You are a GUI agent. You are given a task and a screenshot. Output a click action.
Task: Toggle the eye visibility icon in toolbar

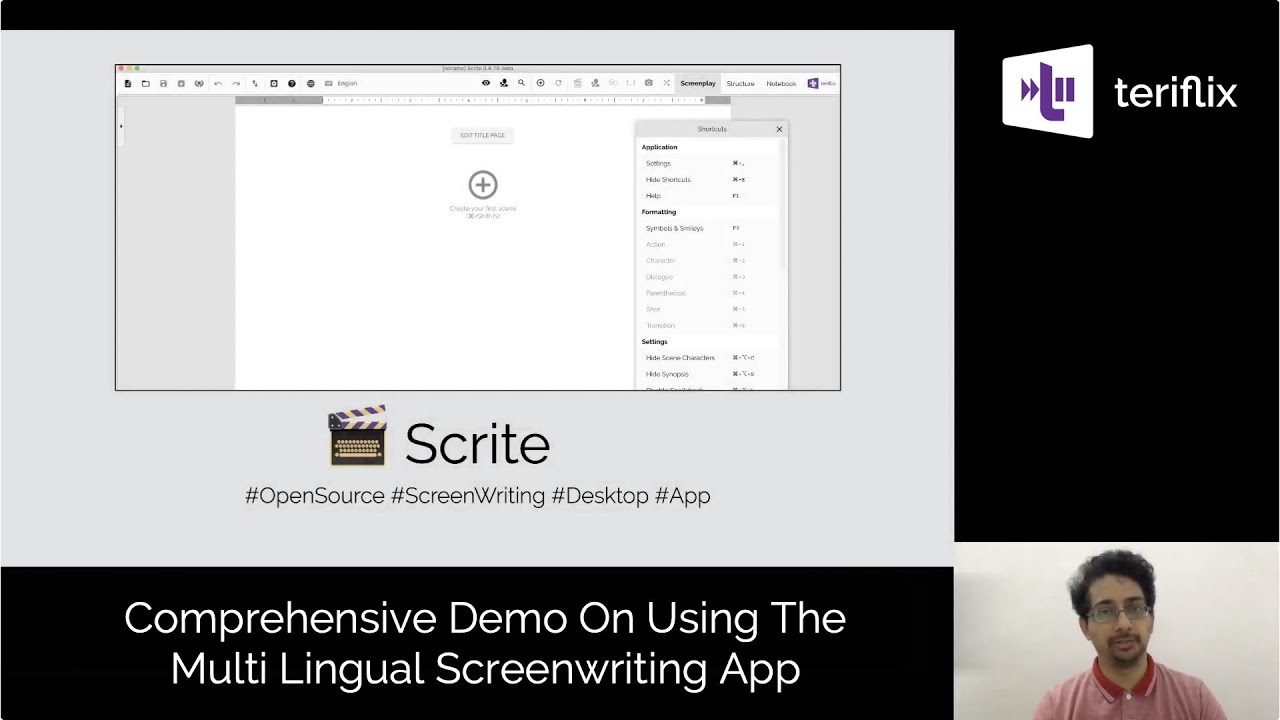pos(486,83)
